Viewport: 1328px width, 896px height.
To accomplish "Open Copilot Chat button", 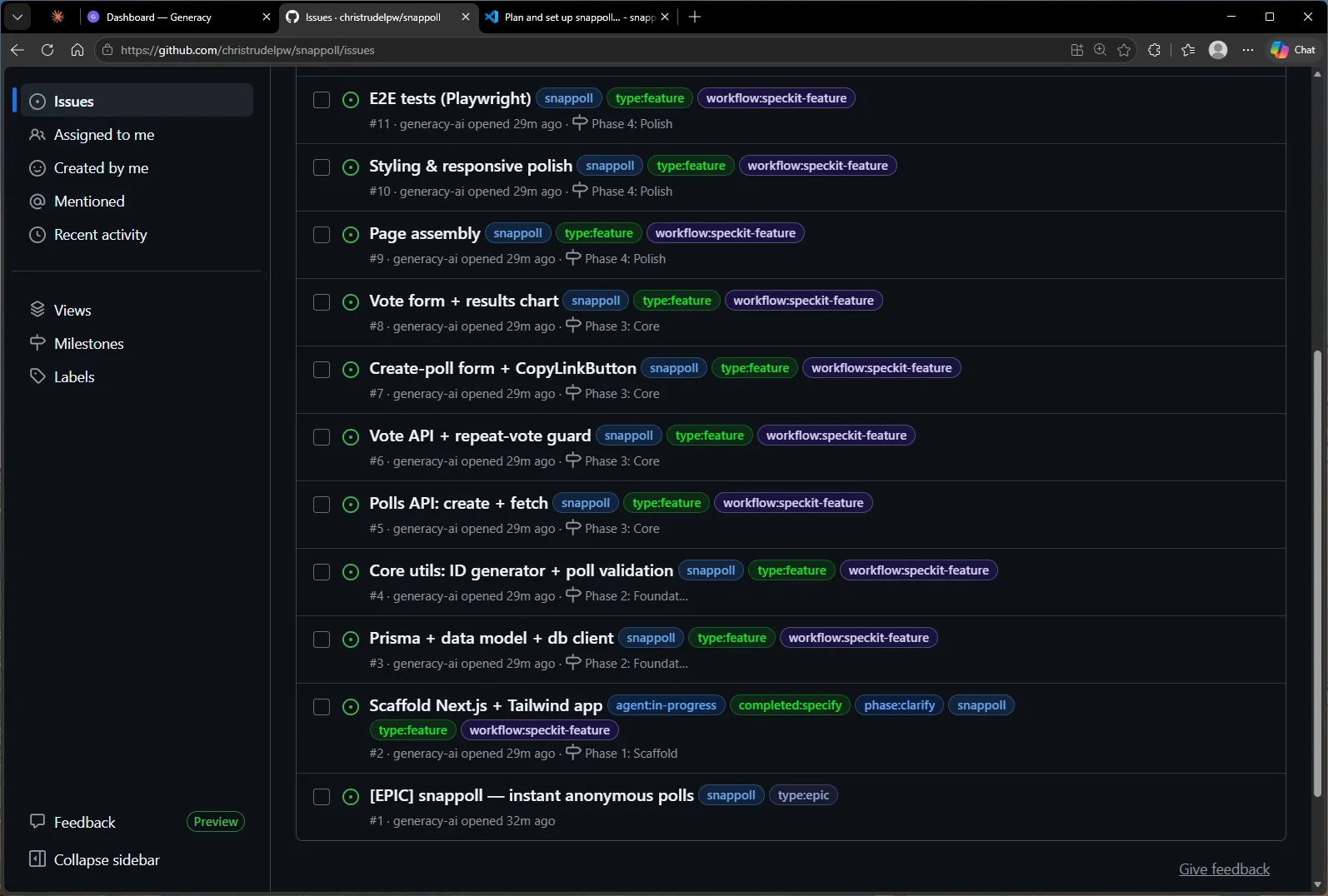I will point(1293,50).
